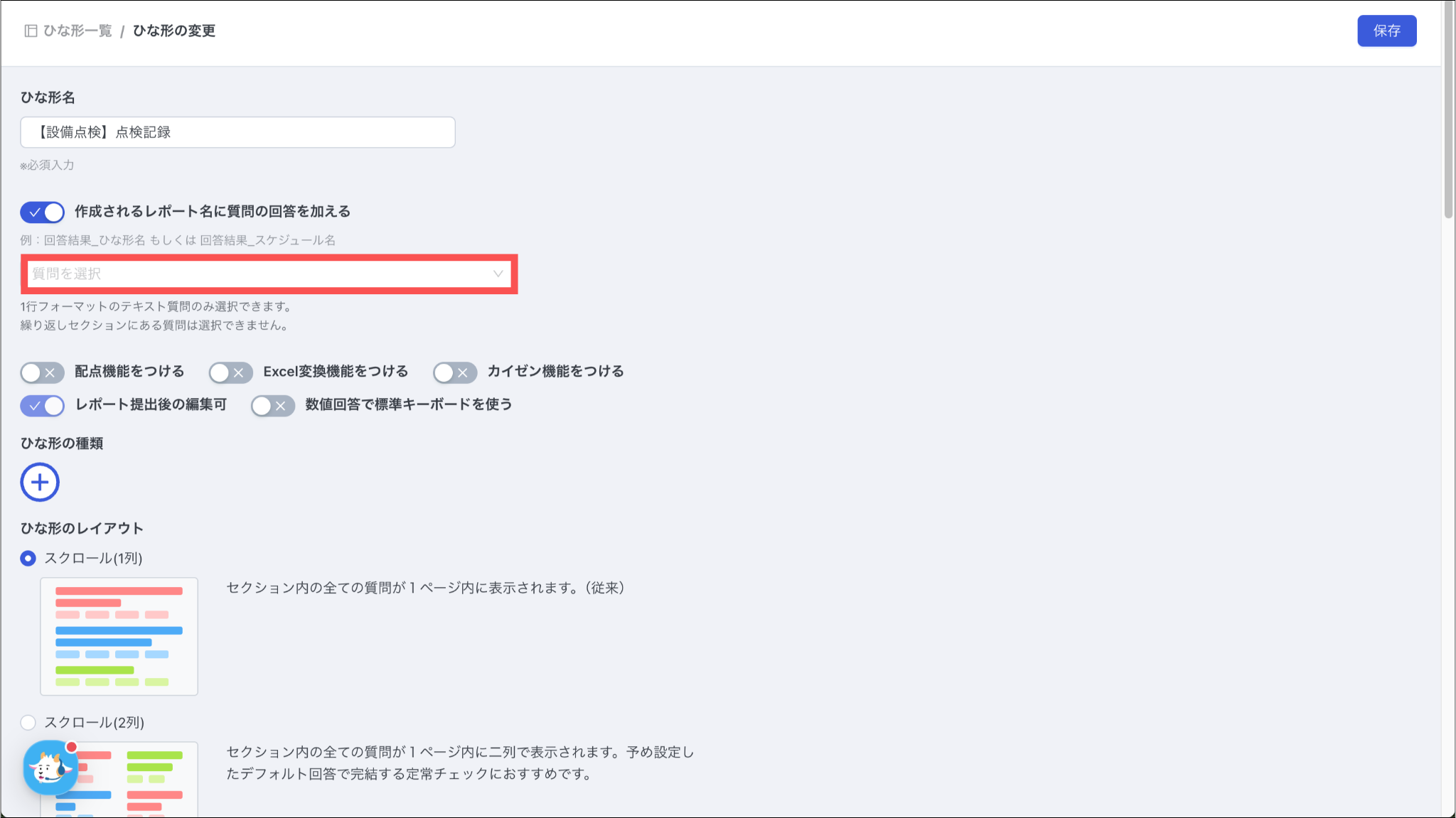Screen dimensions: 1456x818
Task: Select スクロール(2列) layout radio button
Action: (x=28, y=723)
